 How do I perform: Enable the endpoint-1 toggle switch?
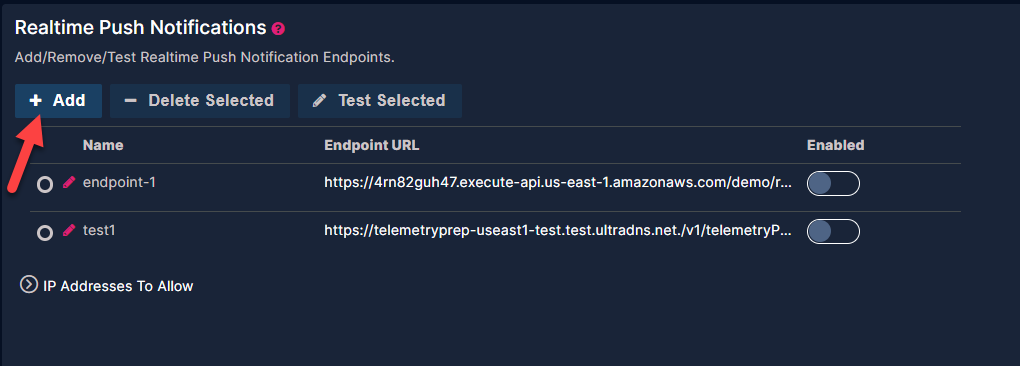point(833,184)
